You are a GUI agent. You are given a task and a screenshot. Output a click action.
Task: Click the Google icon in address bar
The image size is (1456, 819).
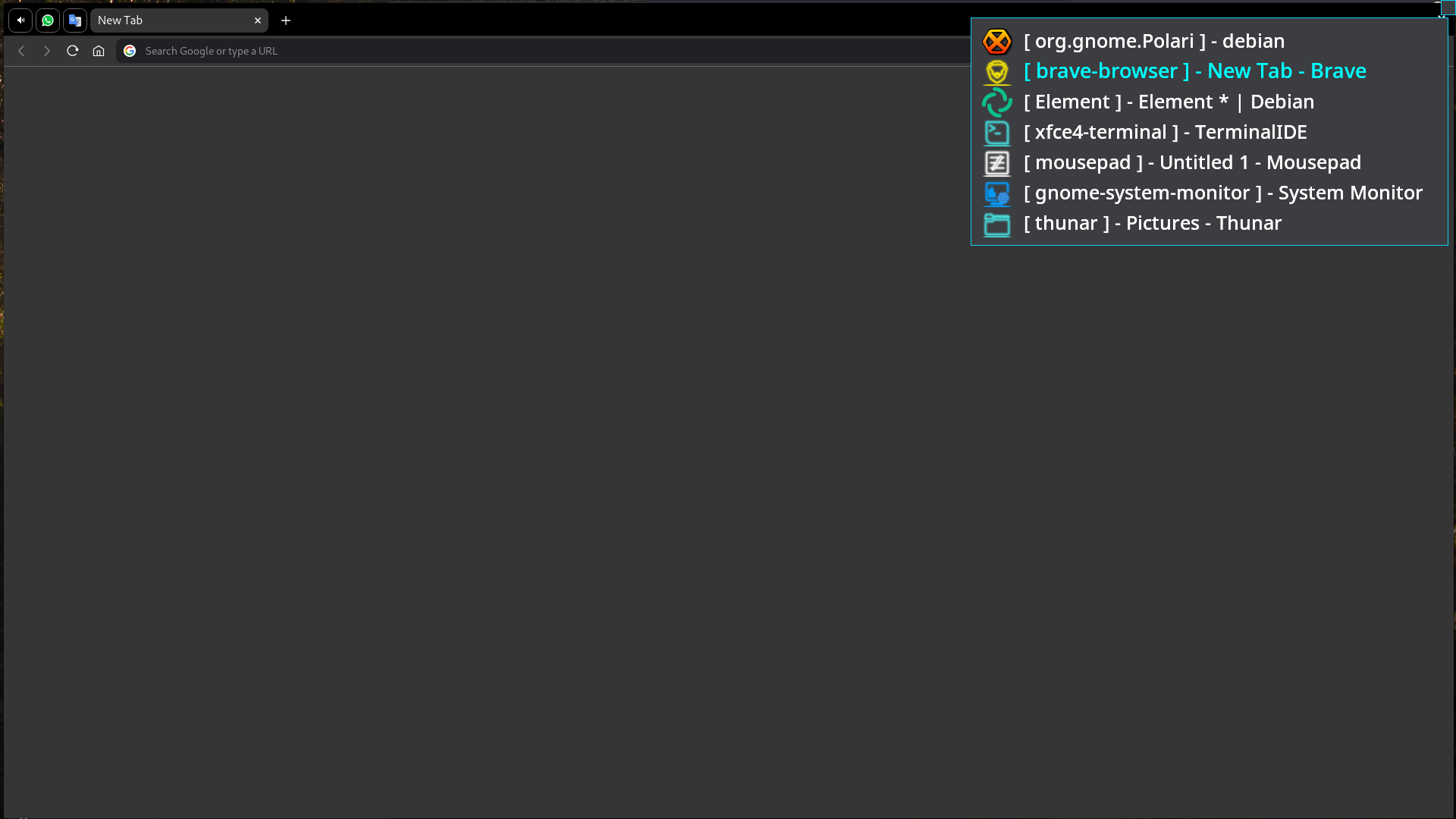[130, 51]
